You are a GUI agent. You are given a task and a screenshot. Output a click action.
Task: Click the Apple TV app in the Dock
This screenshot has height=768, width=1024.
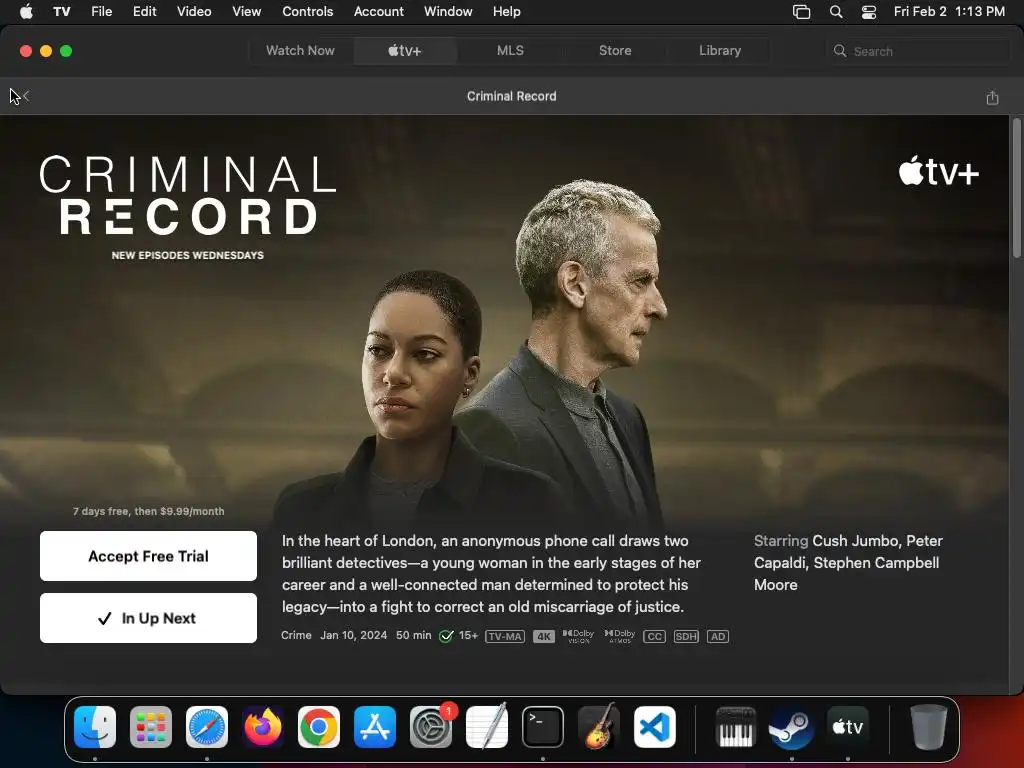(x=848, y=727)
